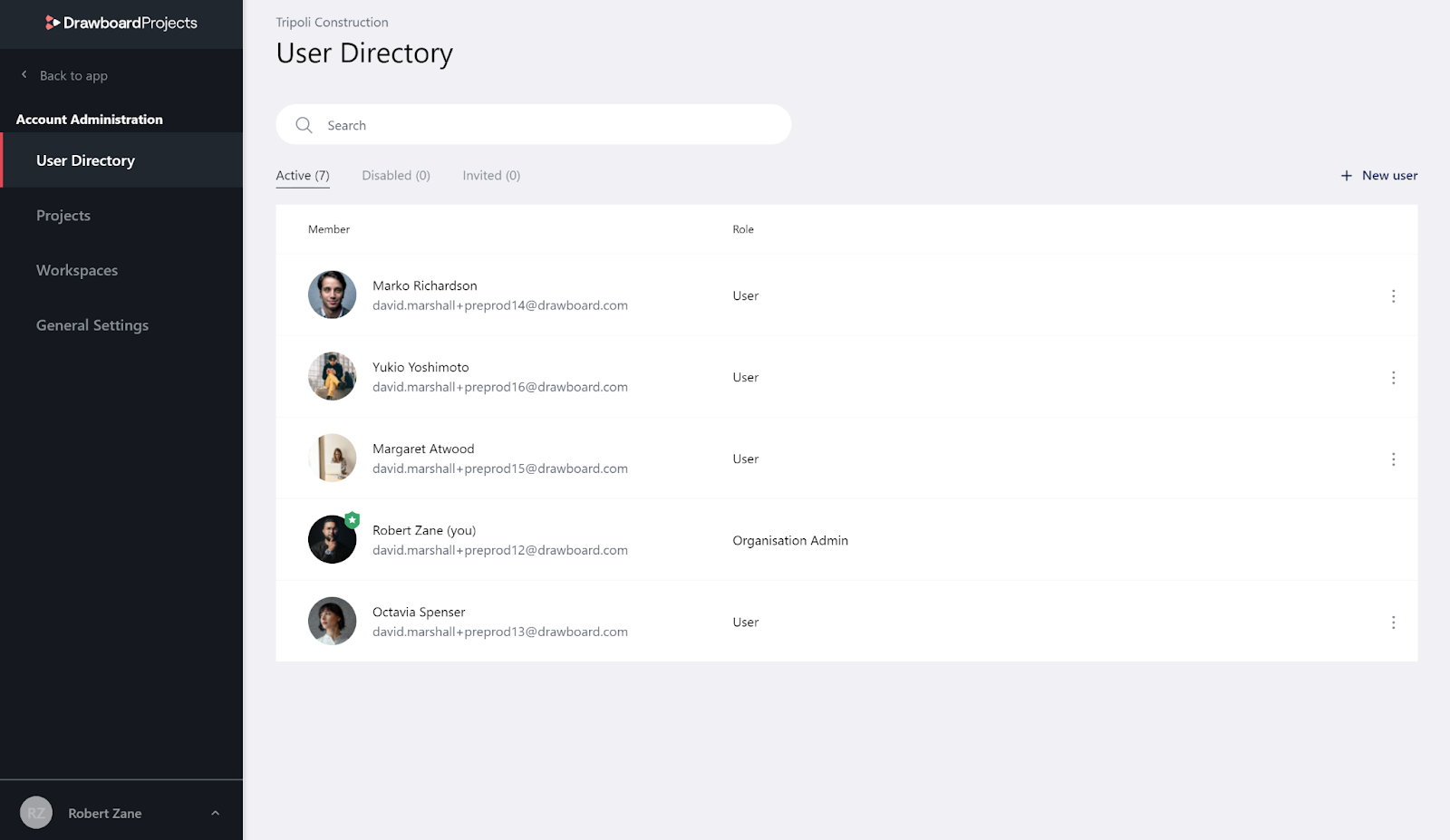Open three-dot menu for Octavia Spenser
This screenshot has height=840, width=1450.
click(x=1393, y=623)
